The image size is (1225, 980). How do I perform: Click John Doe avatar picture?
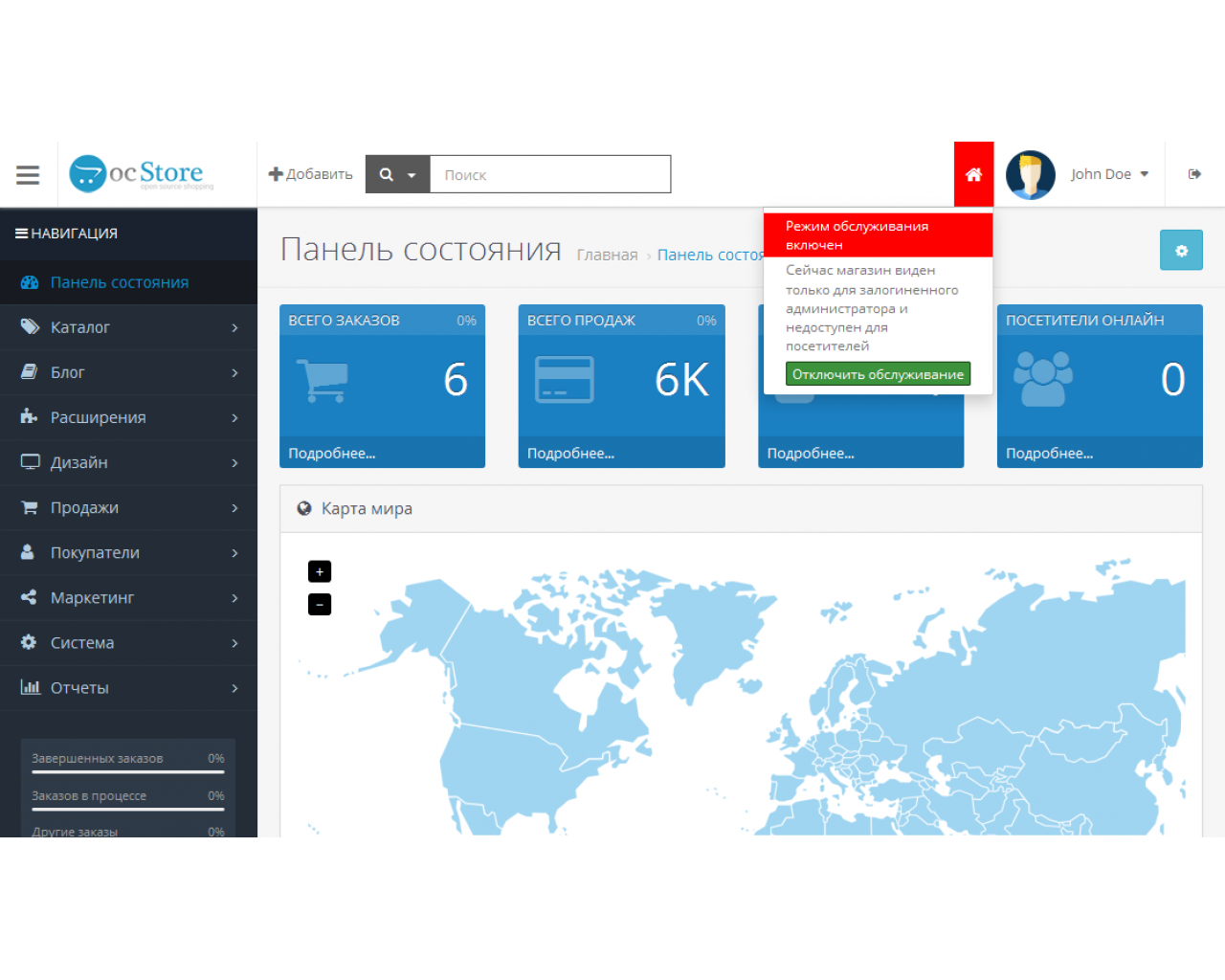coord(1031,174)
